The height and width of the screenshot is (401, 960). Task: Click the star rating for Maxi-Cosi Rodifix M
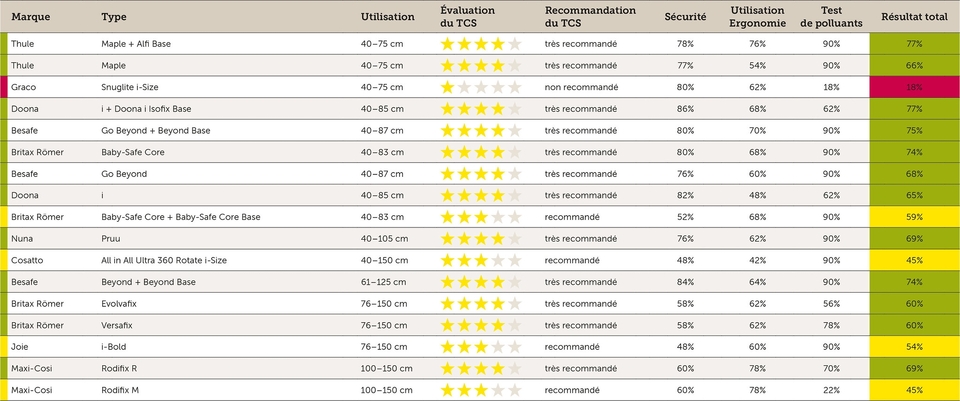coord(481,390)
